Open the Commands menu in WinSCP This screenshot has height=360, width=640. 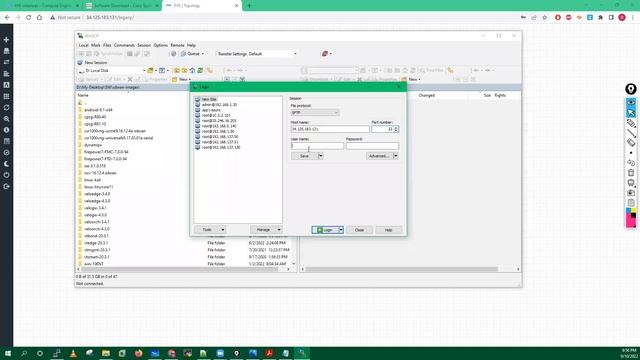(x=124, y=45)
